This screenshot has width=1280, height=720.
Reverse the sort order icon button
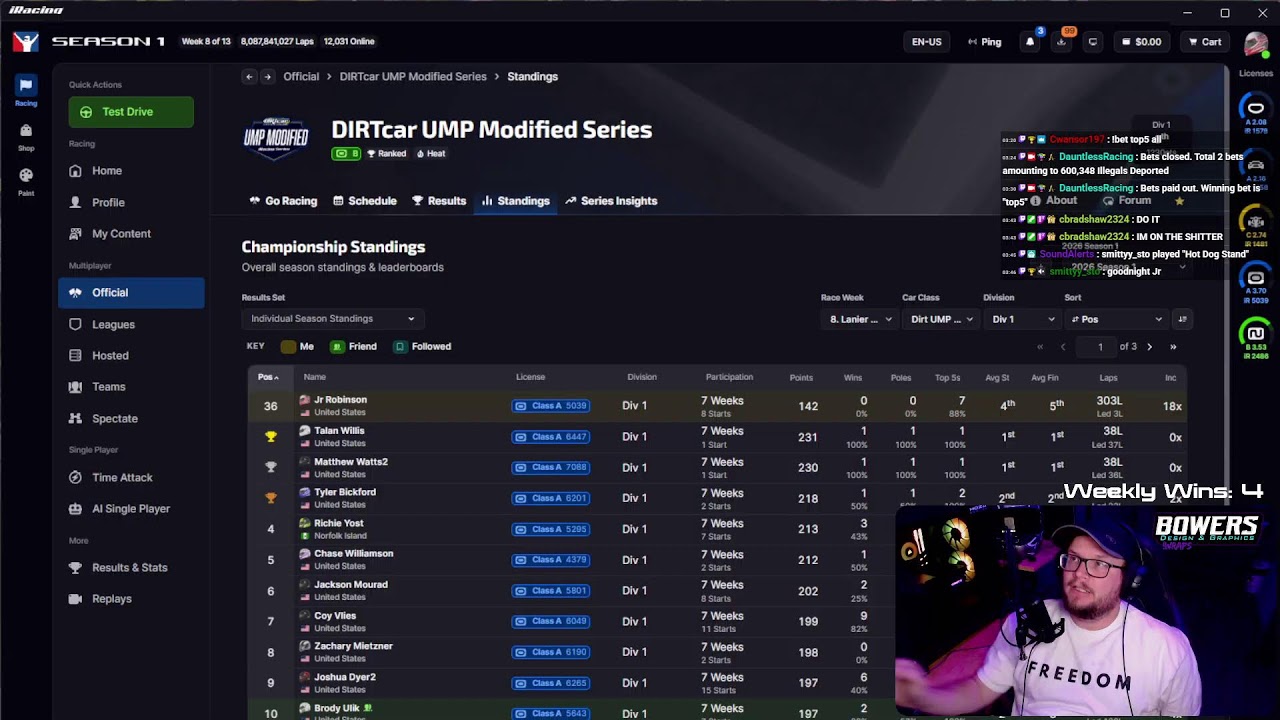pyautogui.click(x=1182, y=319)
